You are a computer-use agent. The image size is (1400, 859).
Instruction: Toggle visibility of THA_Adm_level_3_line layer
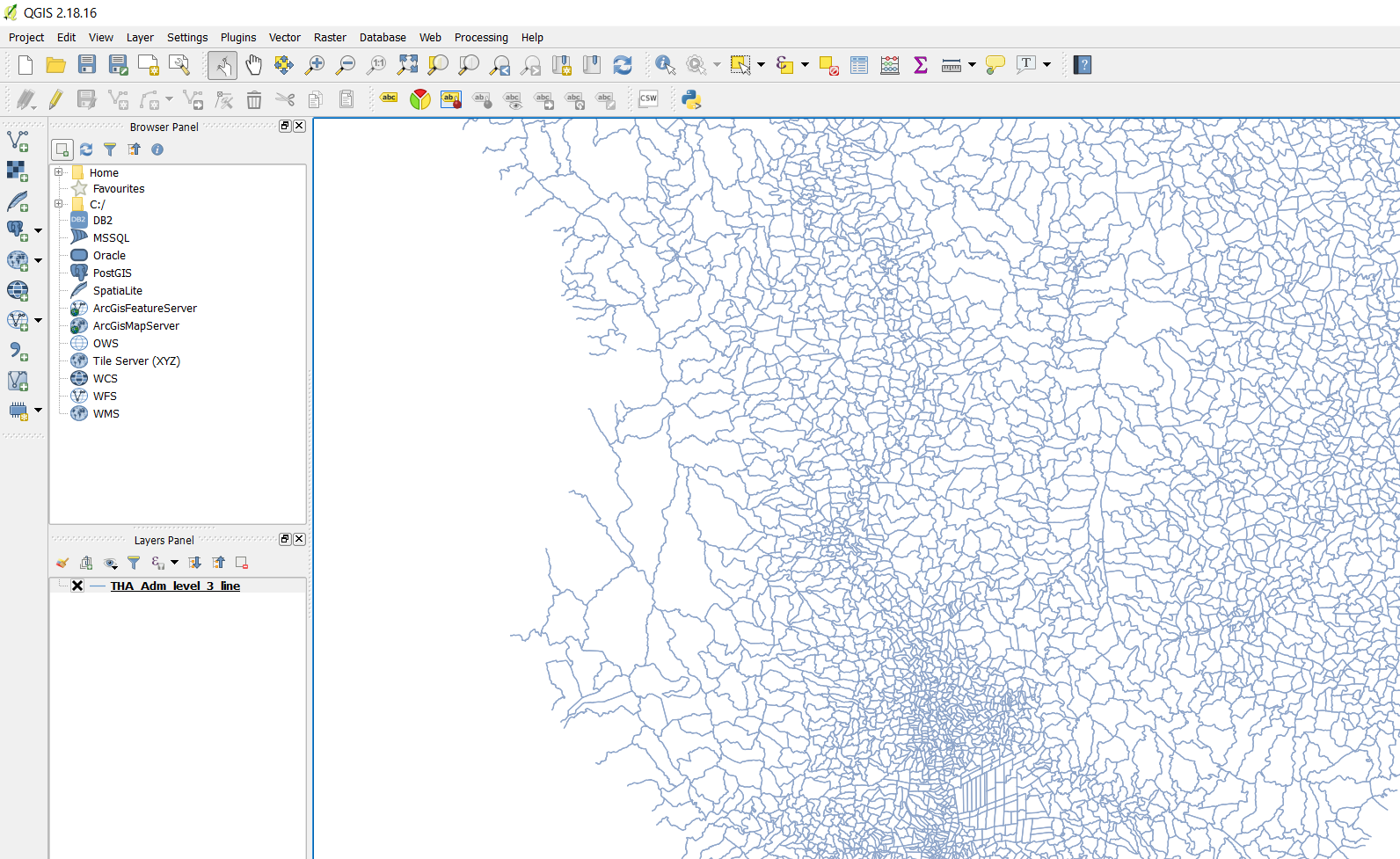77,586
